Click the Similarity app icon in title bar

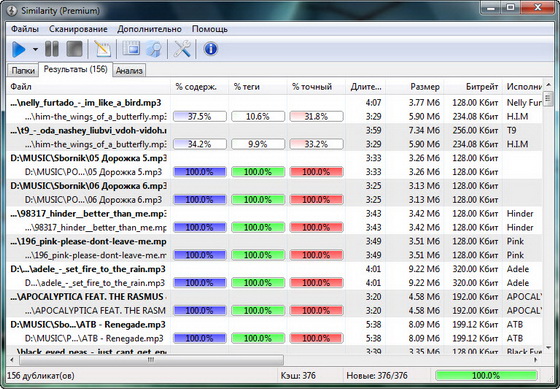[x=12, y=11]
